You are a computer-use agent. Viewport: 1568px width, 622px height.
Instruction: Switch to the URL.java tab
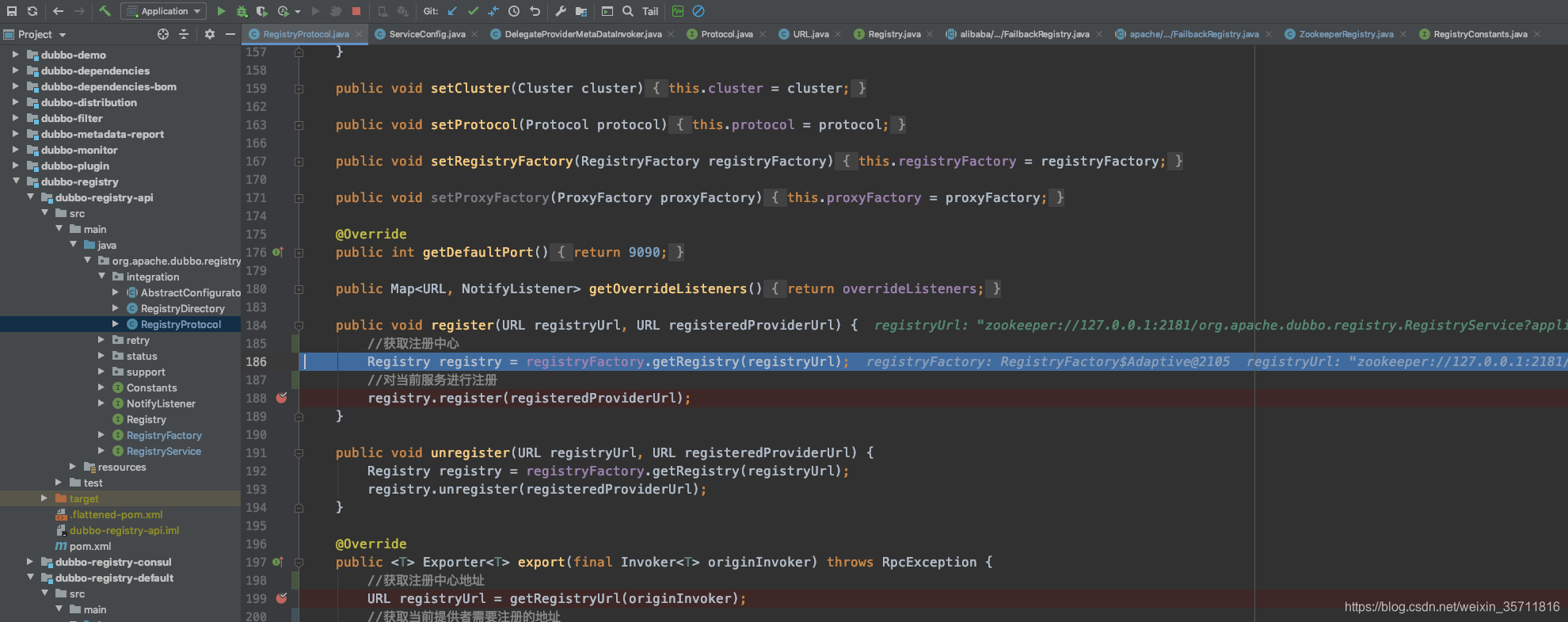[x=811, y=34]
